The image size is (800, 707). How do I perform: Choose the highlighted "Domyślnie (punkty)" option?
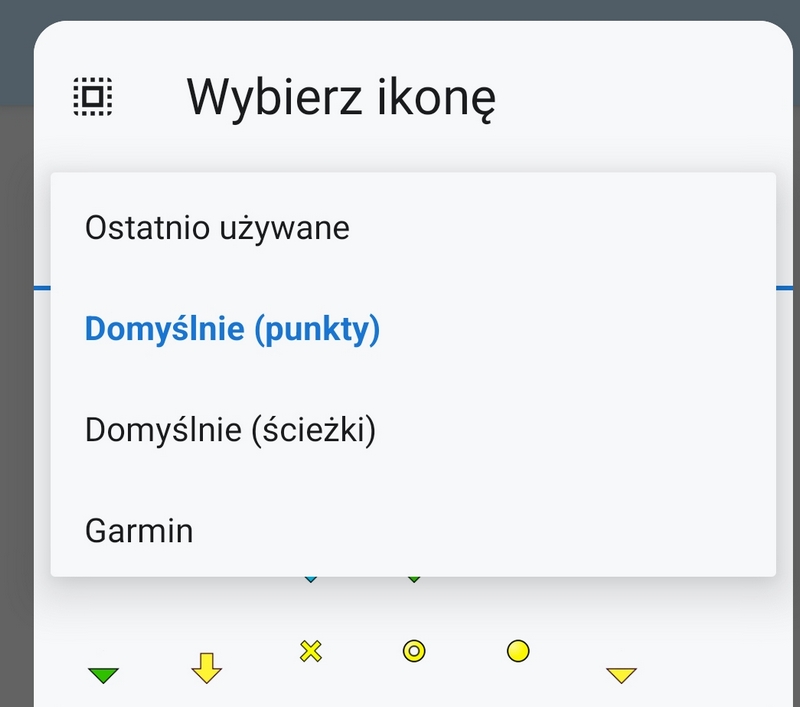pyautogui.click(x=232, y=329)
